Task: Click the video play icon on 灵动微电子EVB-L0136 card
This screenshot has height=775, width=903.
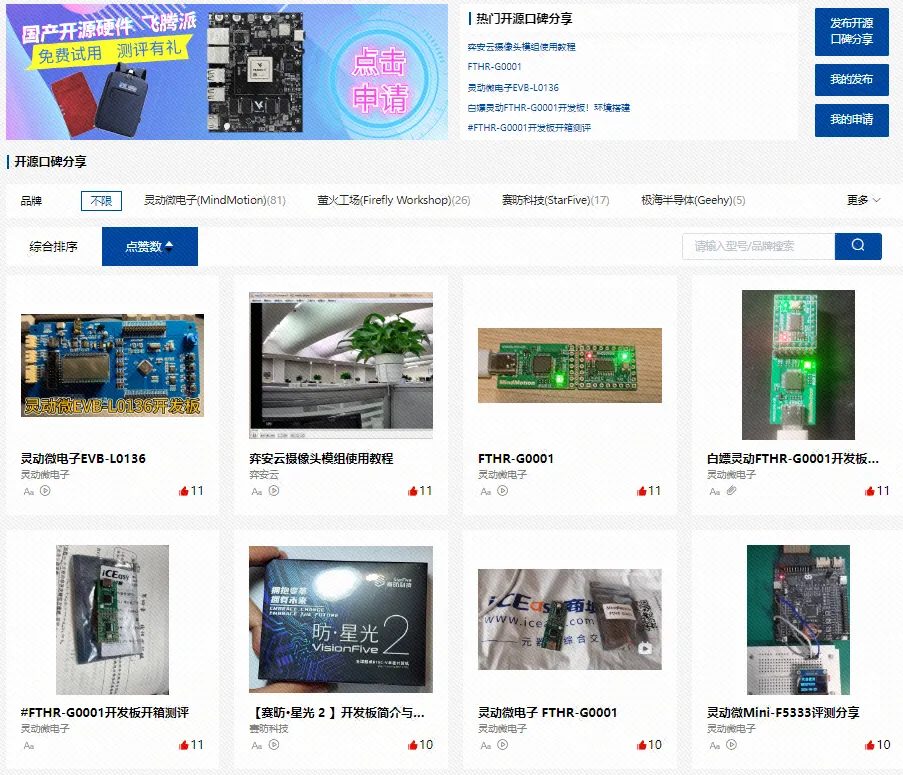Action: click(x=45, y=491)
